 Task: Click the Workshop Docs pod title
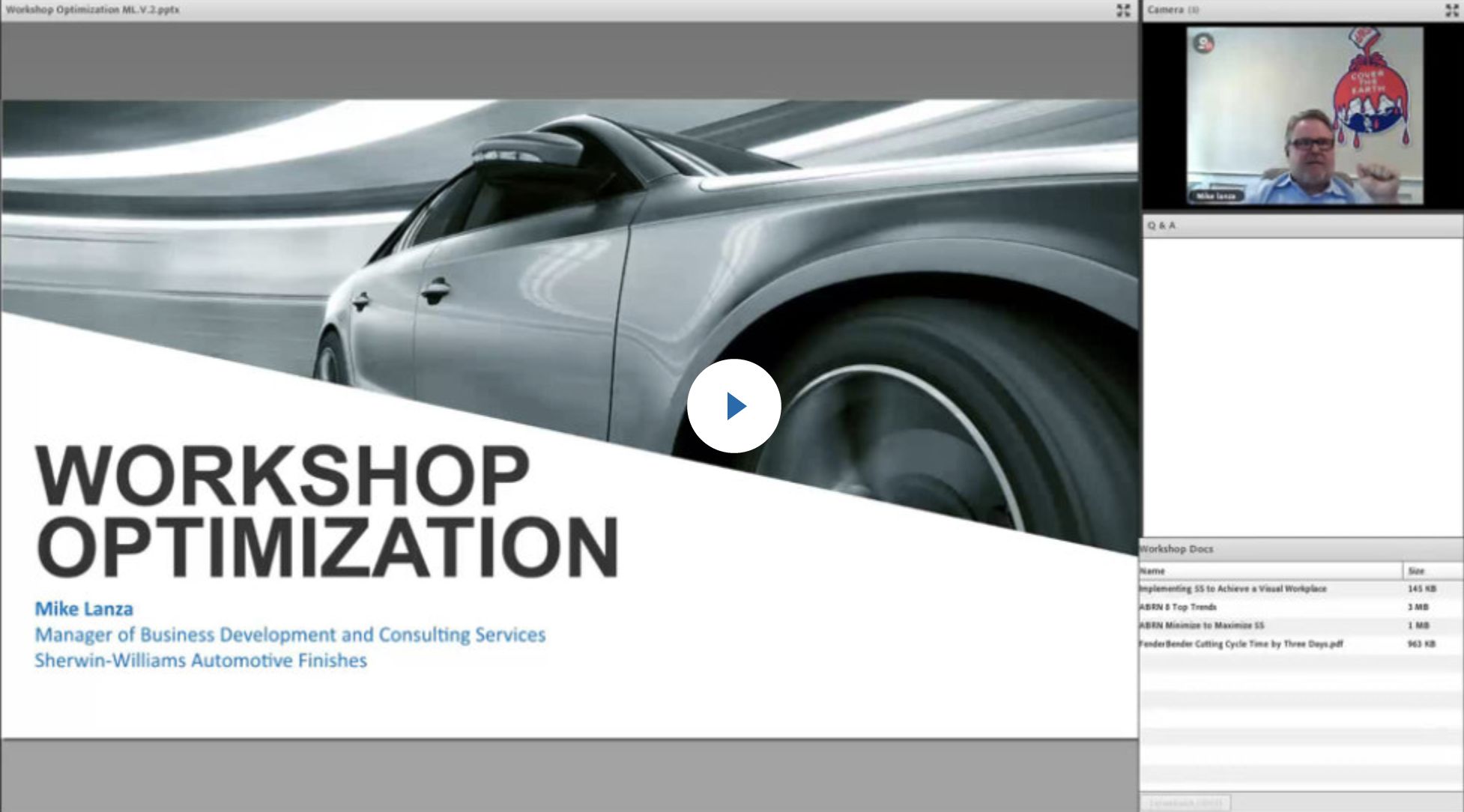pyautogui.click(x=1176, y=549)
